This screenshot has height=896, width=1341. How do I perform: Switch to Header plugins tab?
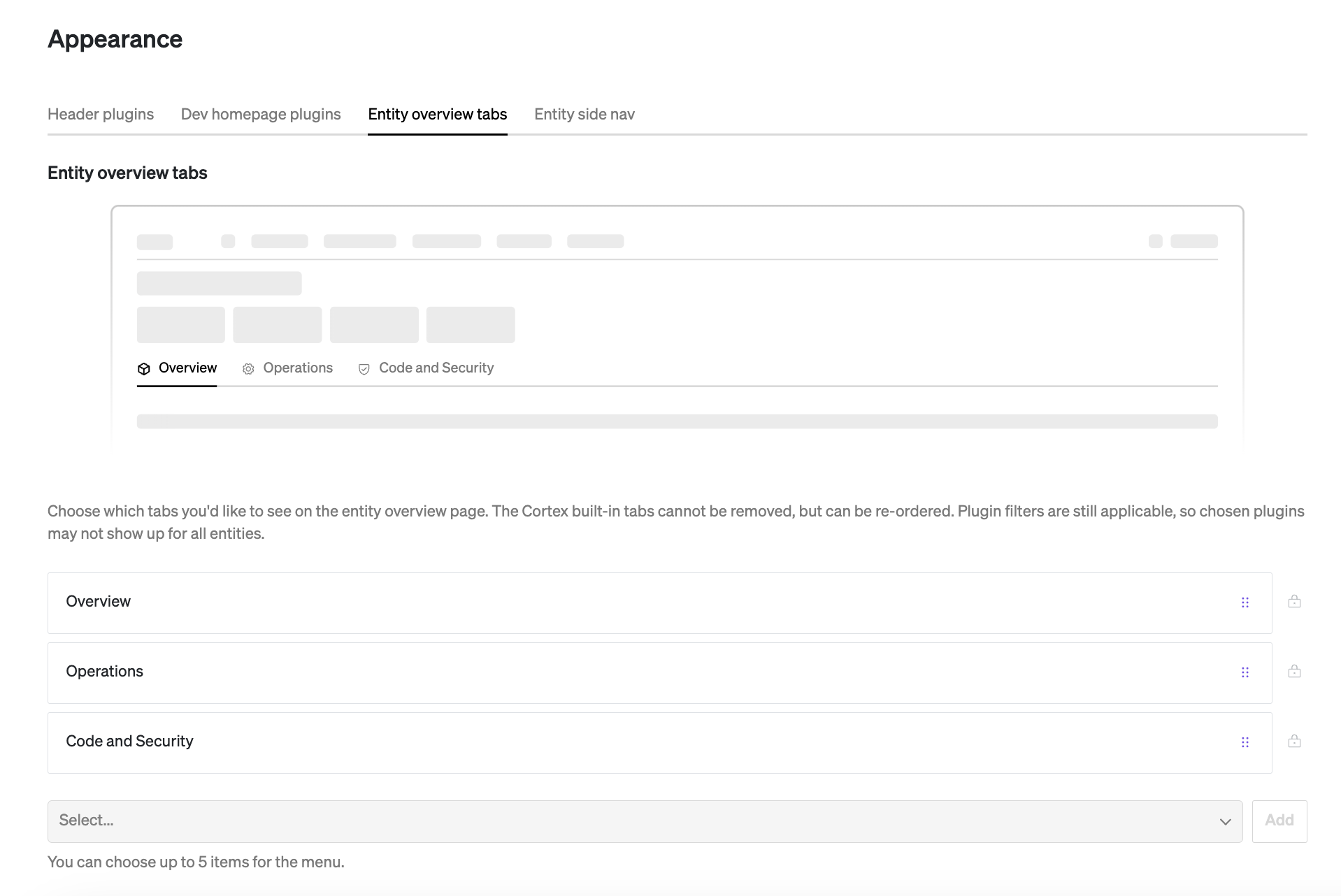[101, 114]
